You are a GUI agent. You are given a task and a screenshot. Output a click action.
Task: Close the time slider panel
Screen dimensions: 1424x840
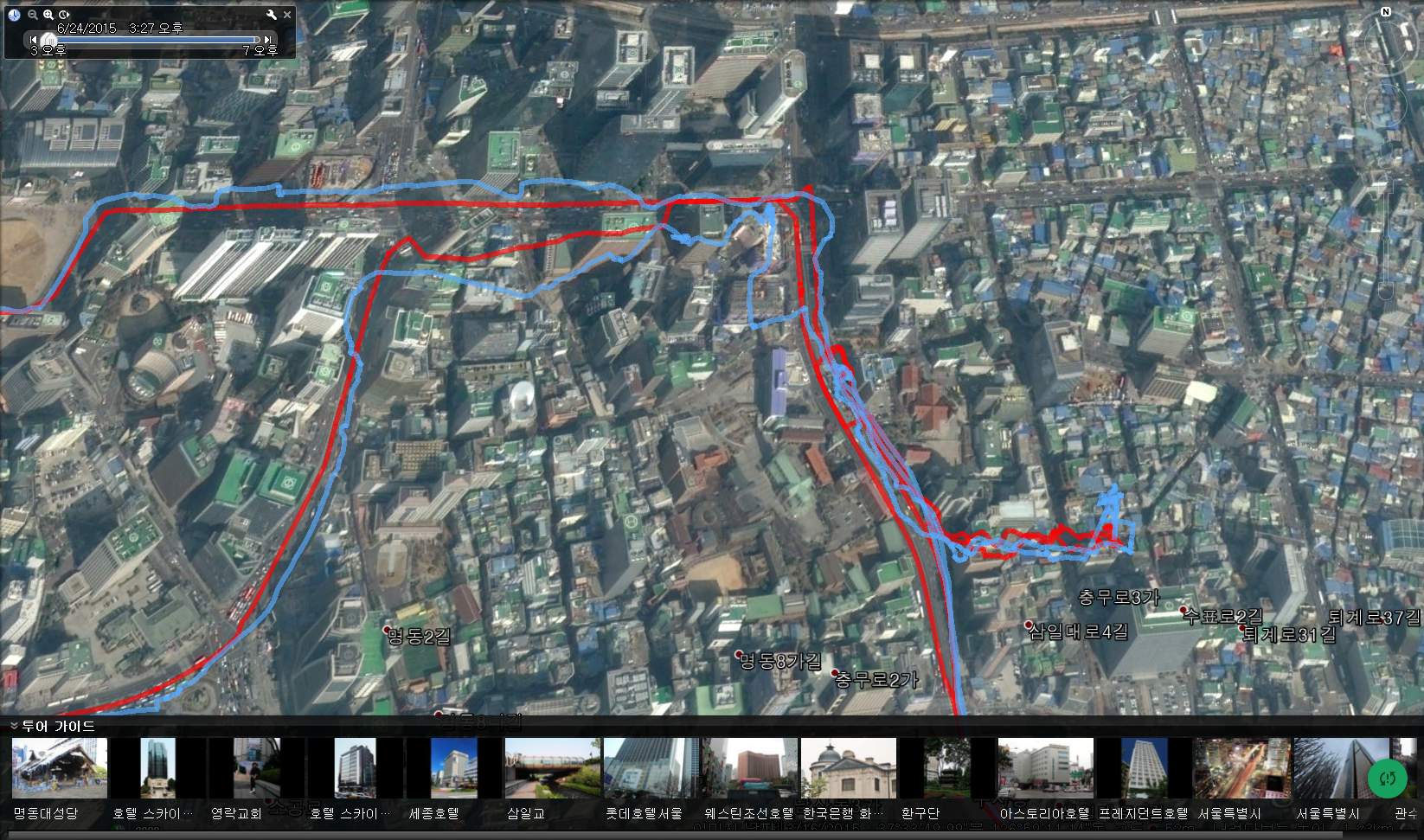287,15
